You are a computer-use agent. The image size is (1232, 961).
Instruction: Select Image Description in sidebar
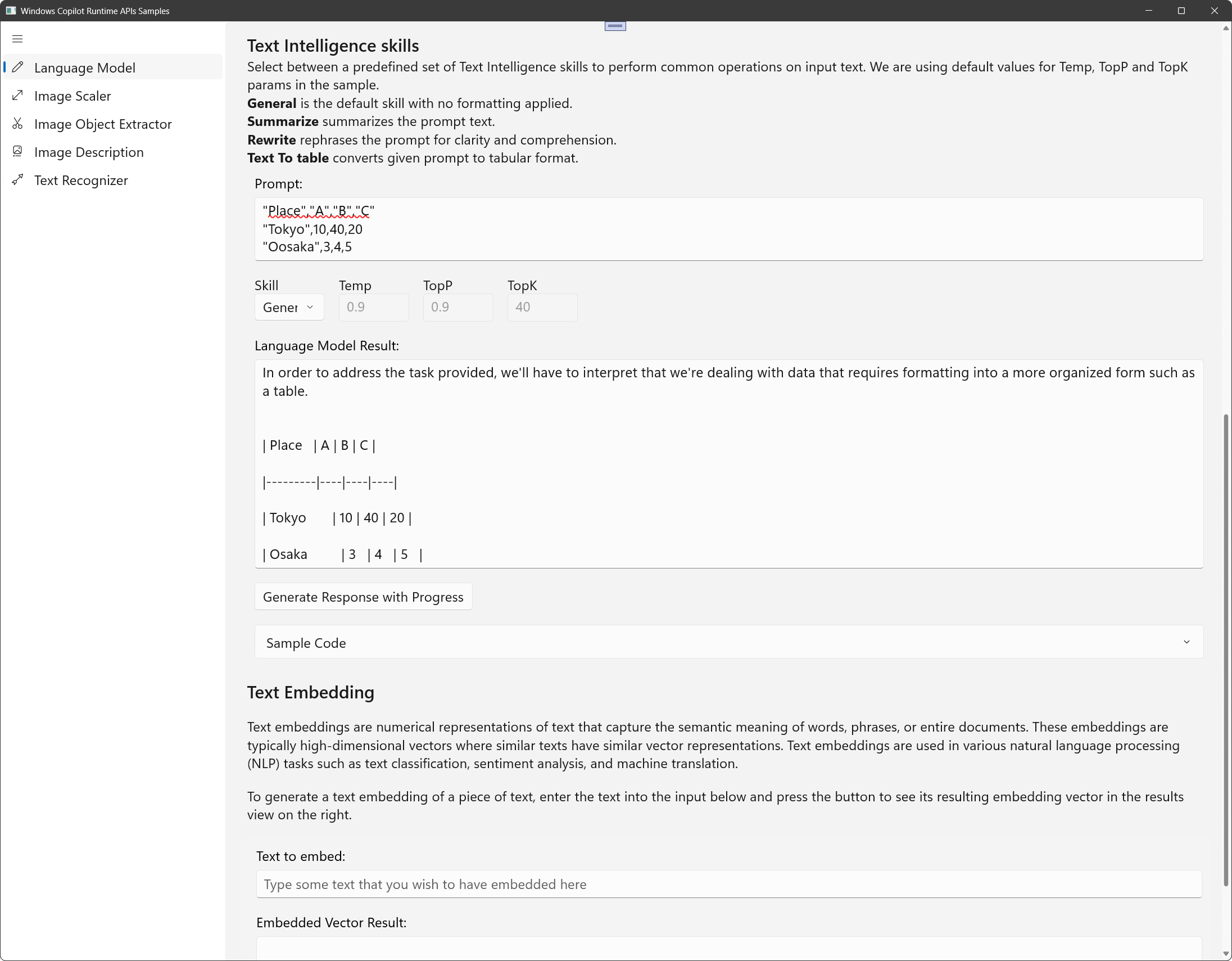[x=89, y=152]
